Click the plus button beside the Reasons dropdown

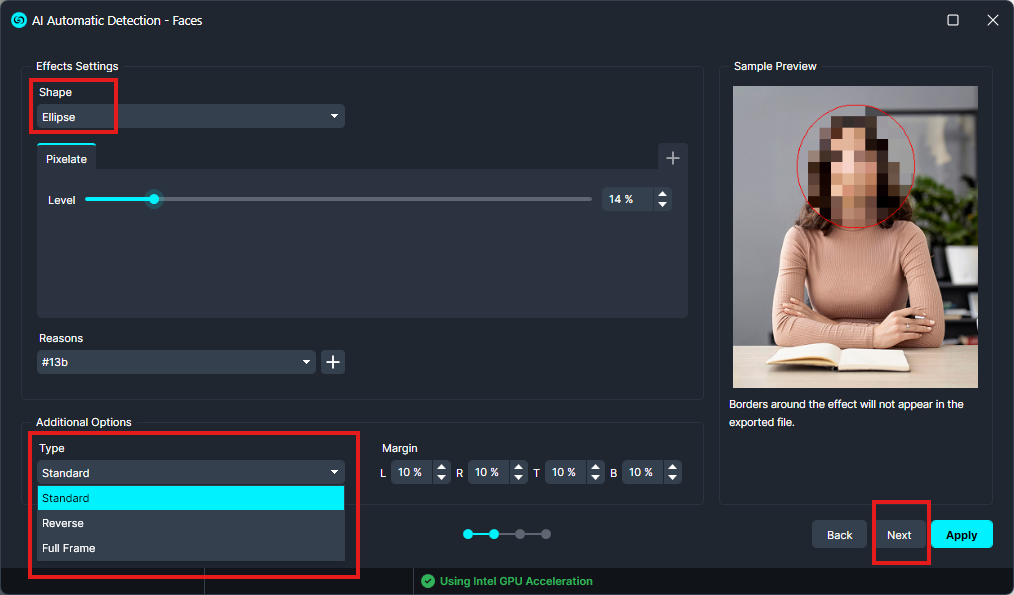point(333,362)
